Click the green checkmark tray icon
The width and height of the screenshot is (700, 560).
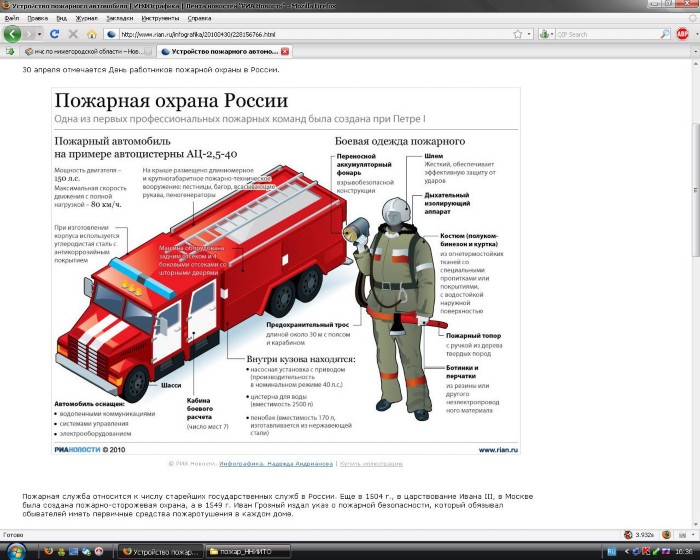coord(655,552)
